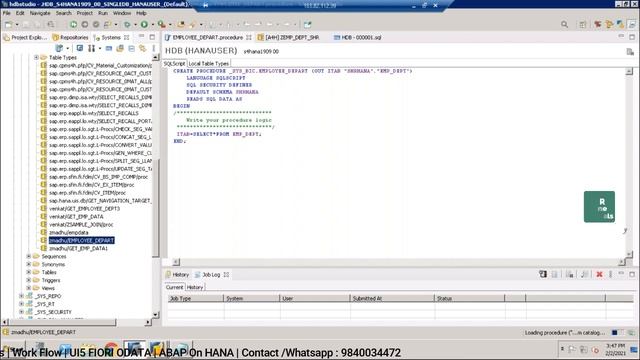Select venkat/GET_EMPLOYEE_DEPT3 item
The height and width of the screenshot is (360, 640).
coord(84,209)
